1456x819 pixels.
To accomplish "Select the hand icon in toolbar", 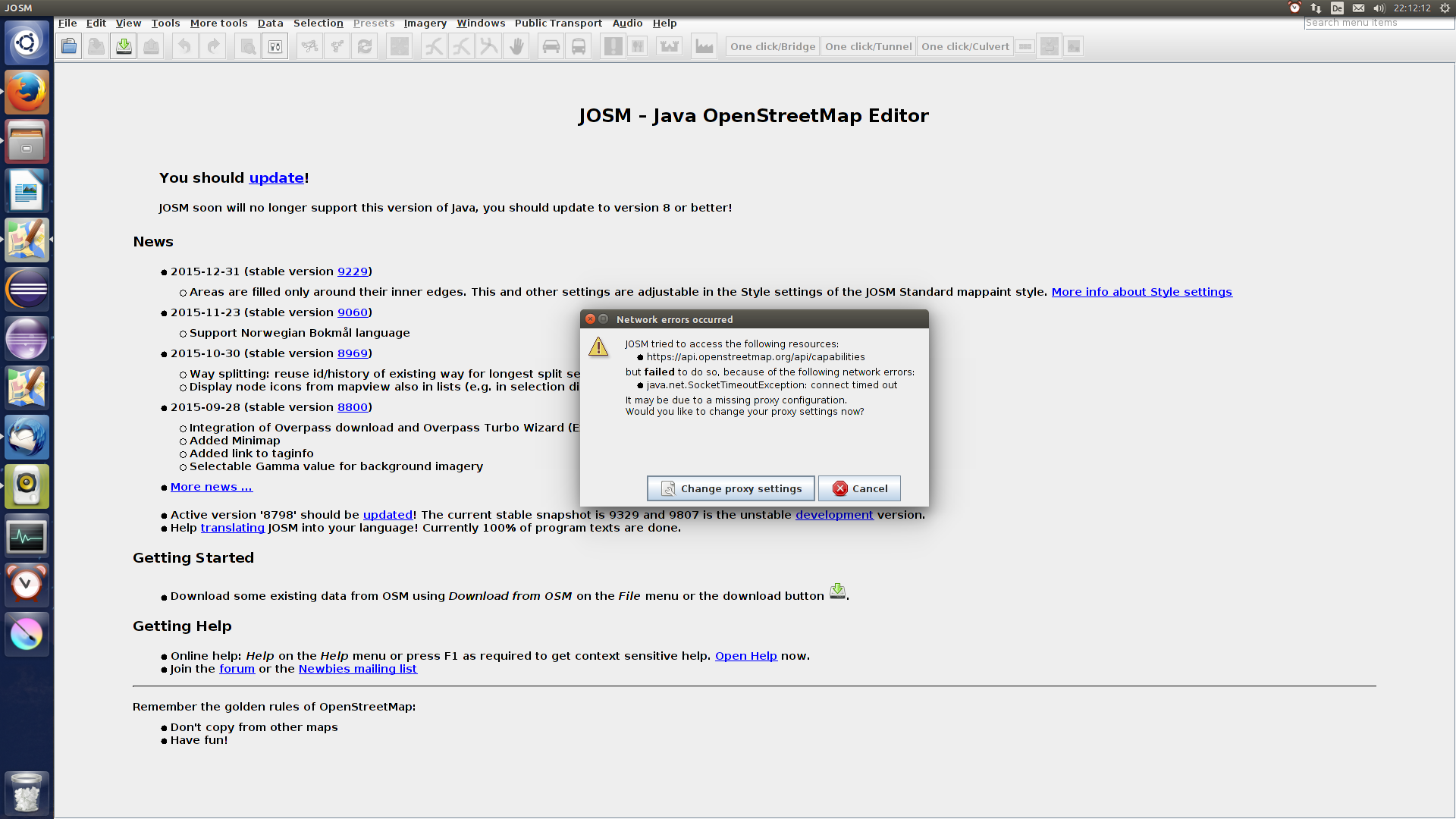I will [x=517, y=46].
